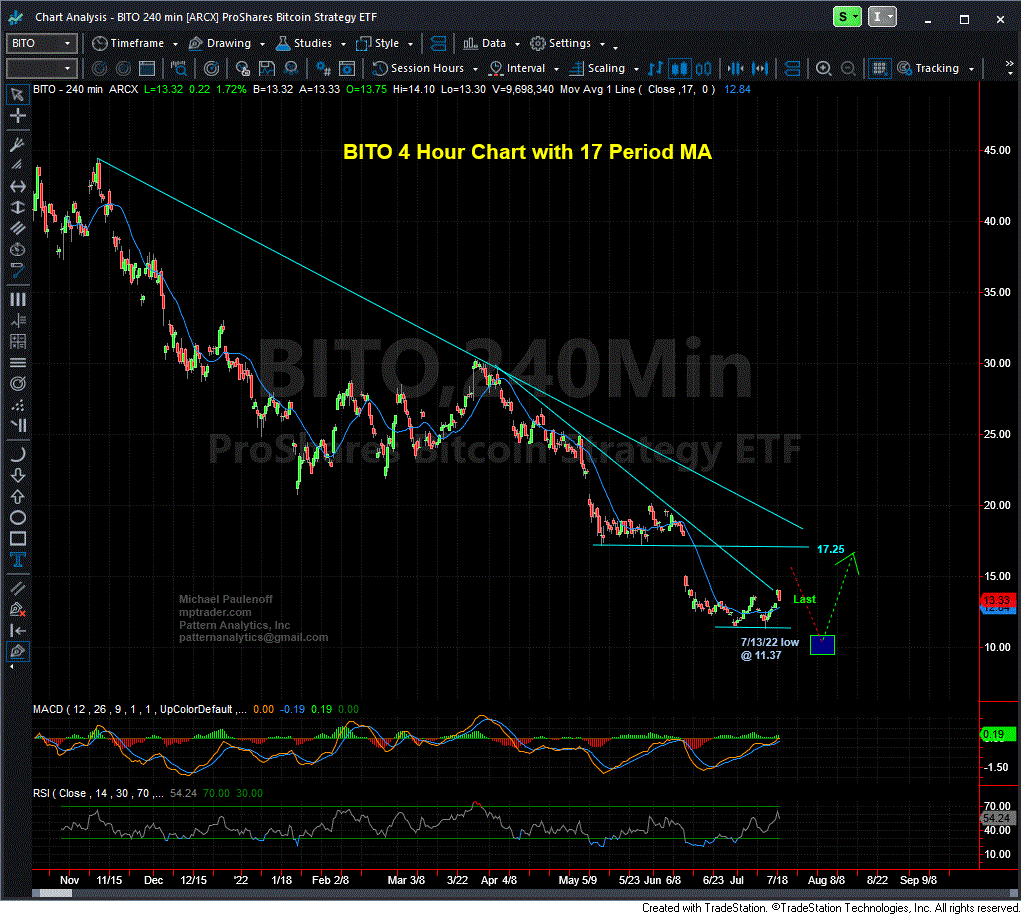Image resolution: width=1021 pixels, height=914 pixels.
Task: Pick the parallel diagonal lines tool
Action: coord(18,228)
